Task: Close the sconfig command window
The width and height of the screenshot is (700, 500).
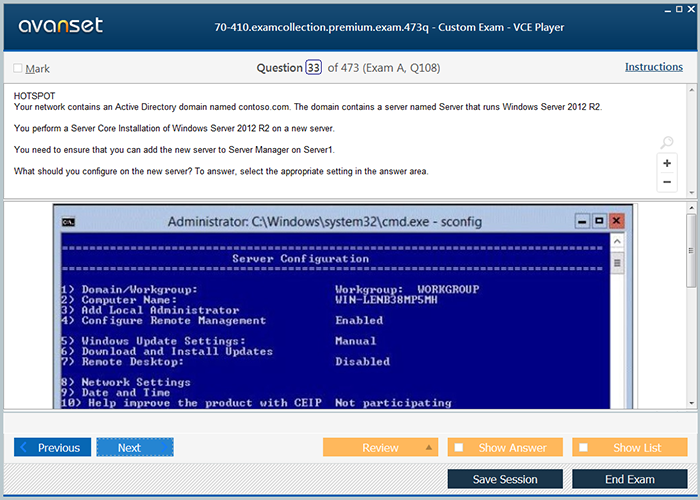Action: pyautogui.click(x=617, y=221)
